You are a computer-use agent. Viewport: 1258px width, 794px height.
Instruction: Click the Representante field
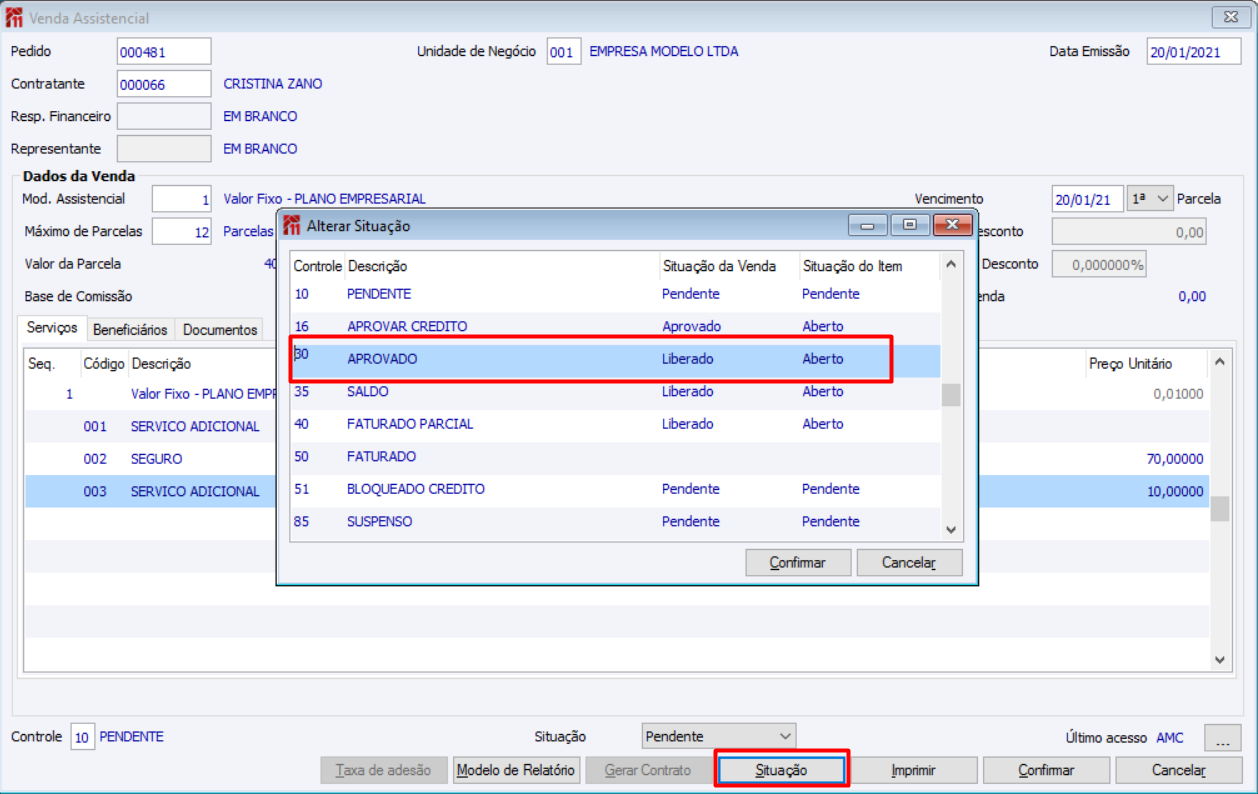[x=164, y=148]
